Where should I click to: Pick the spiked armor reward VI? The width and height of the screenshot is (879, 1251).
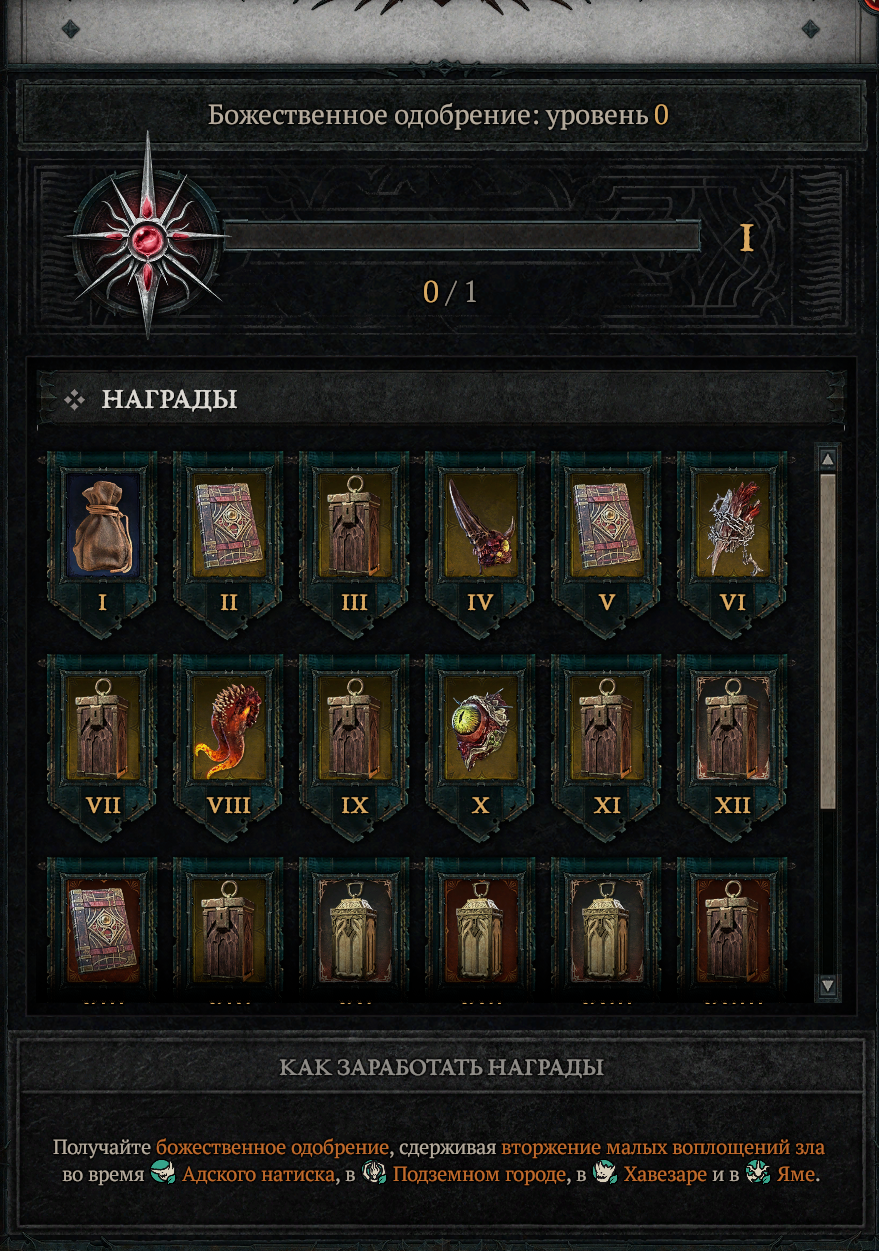[732, 540]
